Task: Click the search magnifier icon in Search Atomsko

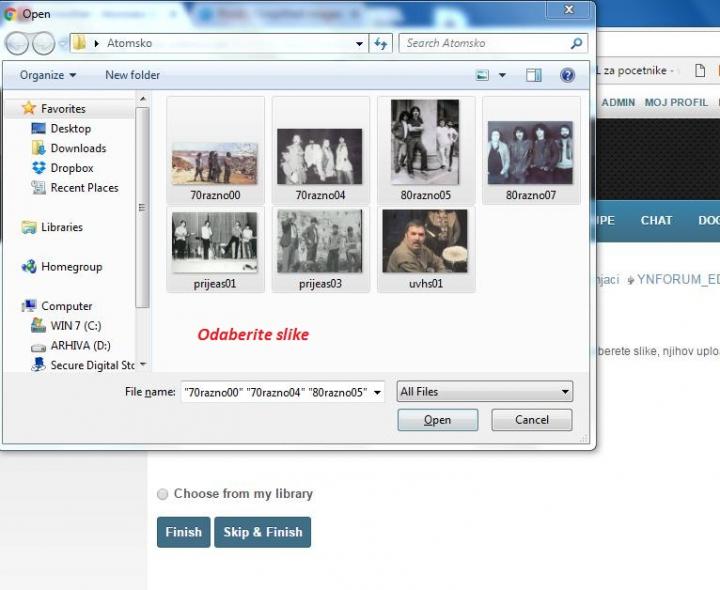Action: 576,44
